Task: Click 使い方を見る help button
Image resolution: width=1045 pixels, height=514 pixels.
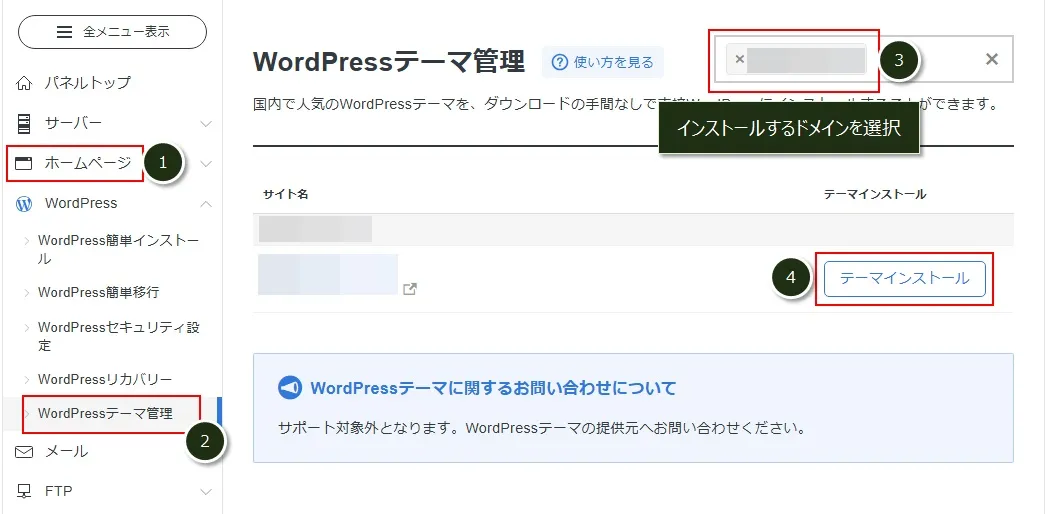Action: [602, 62]
